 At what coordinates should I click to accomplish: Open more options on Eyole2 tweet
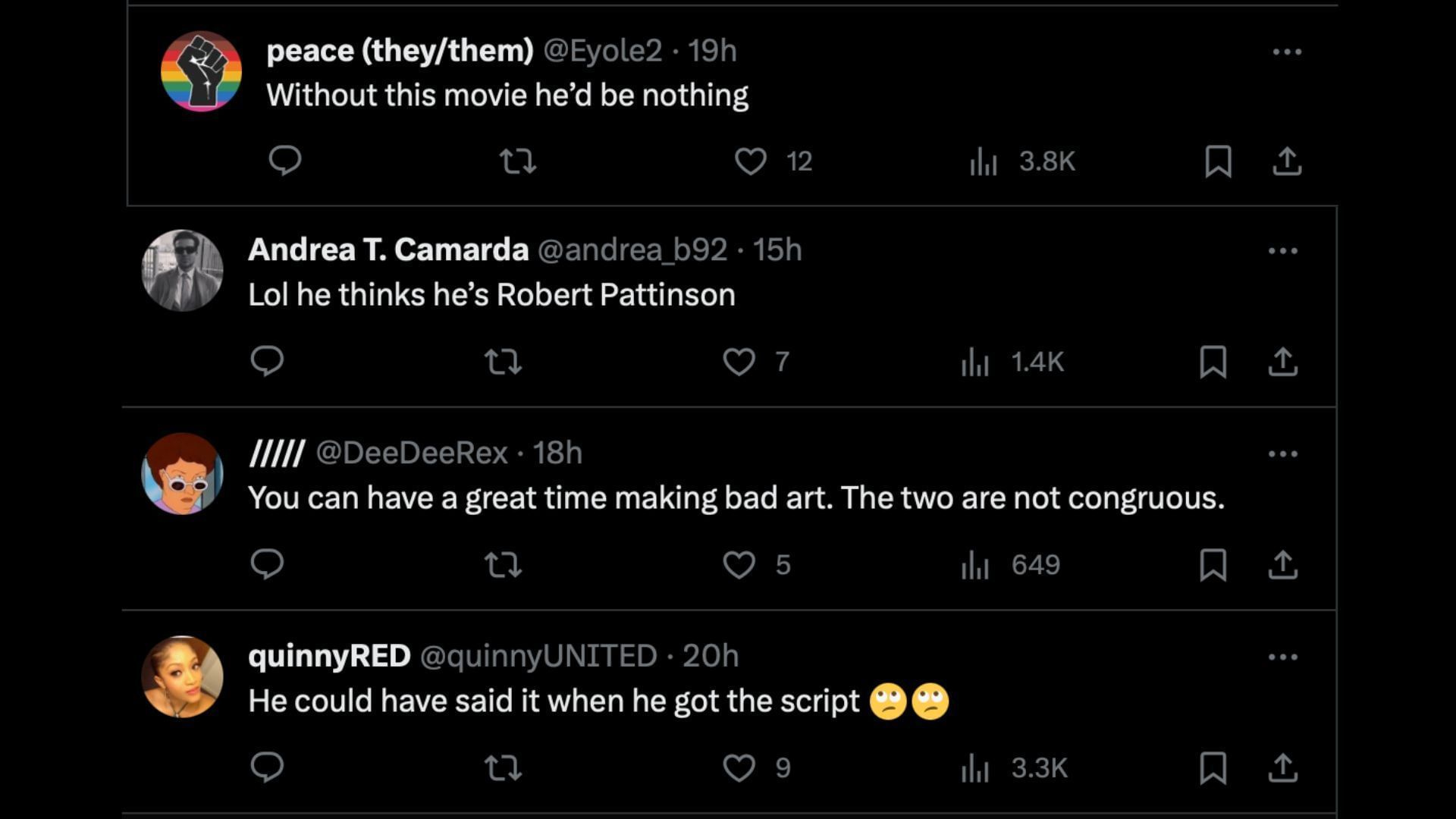[1287, 52]
